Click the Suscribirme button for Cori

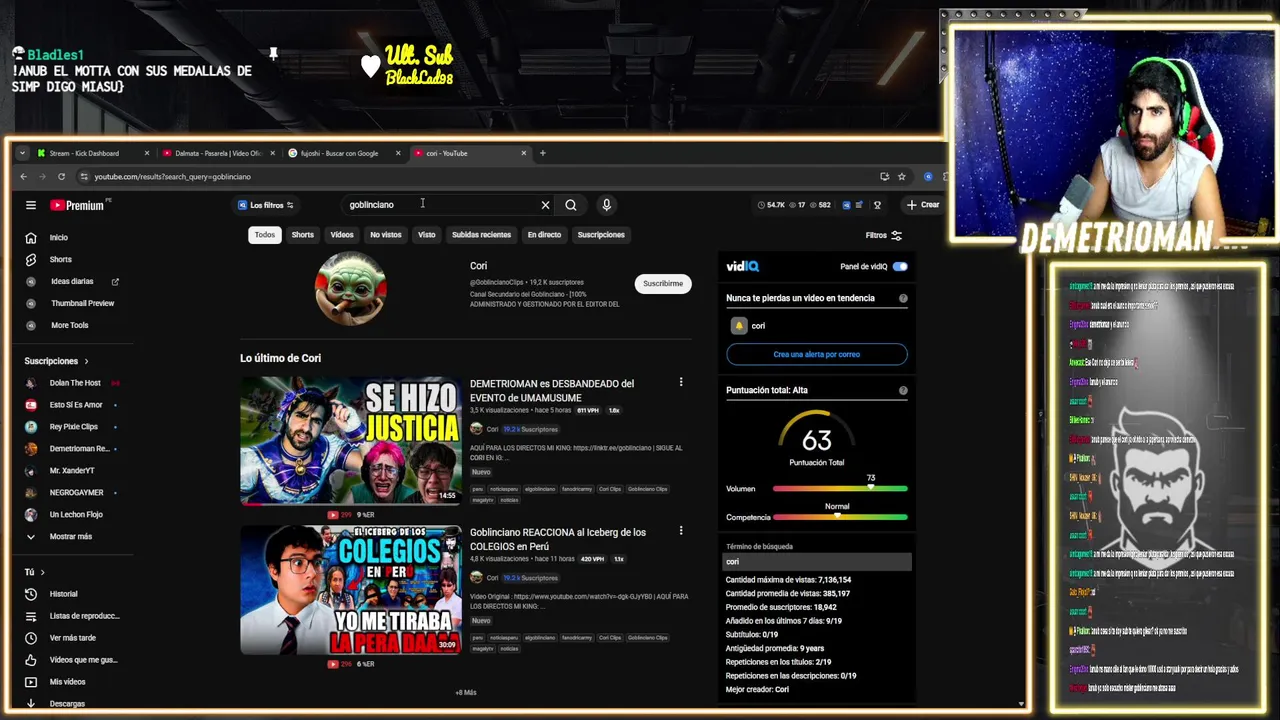663,283
